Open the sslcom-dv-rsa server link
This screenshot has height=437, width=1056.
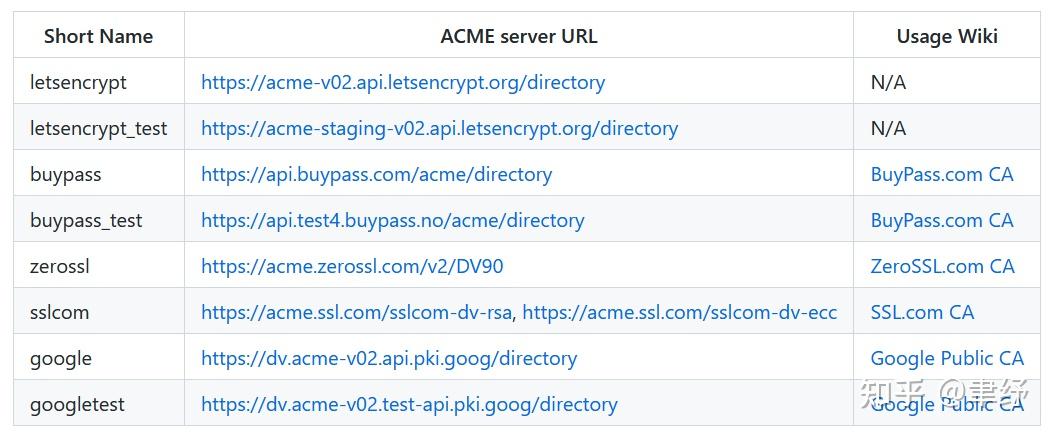(356, 312)
